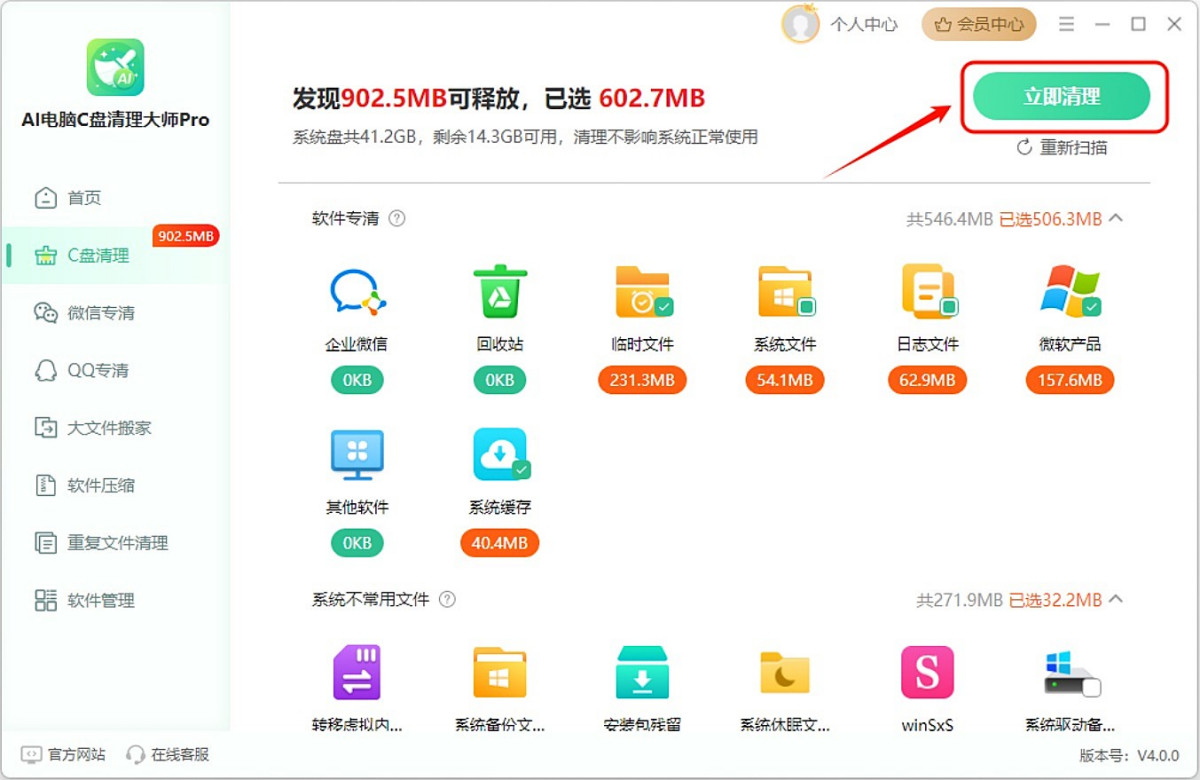Uncheck the 系统缓存 checkbox
Viewport: 1200px width, 780px height.
pos(521,469)
